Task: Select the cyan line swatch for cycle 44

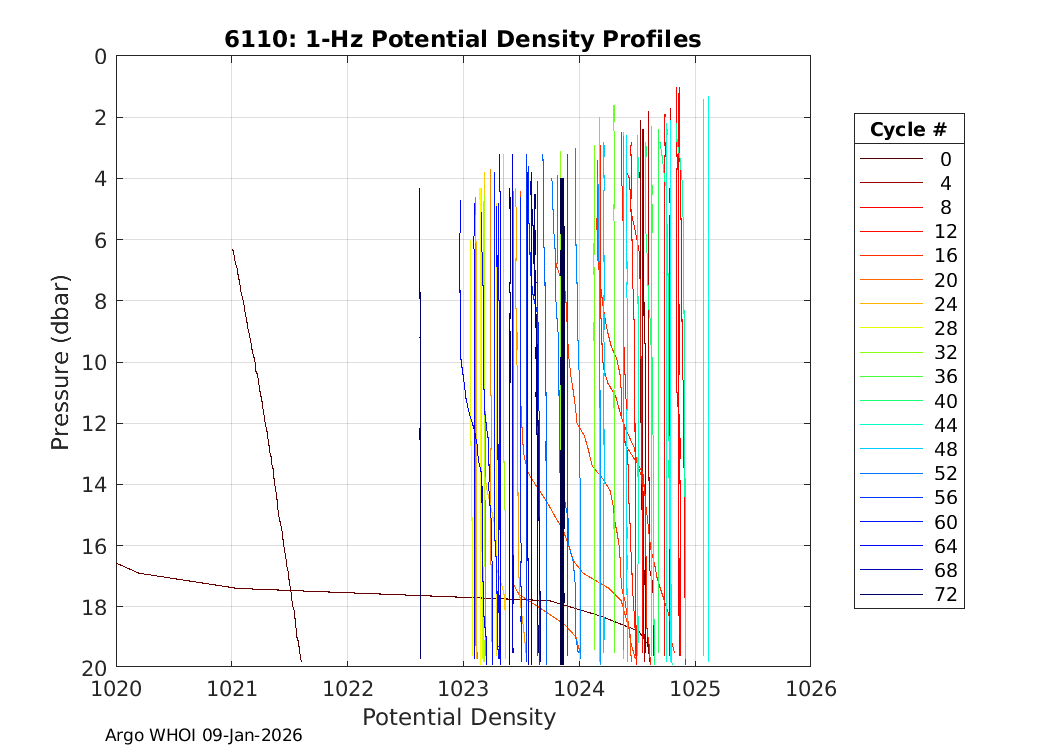Action: point(890,425)
